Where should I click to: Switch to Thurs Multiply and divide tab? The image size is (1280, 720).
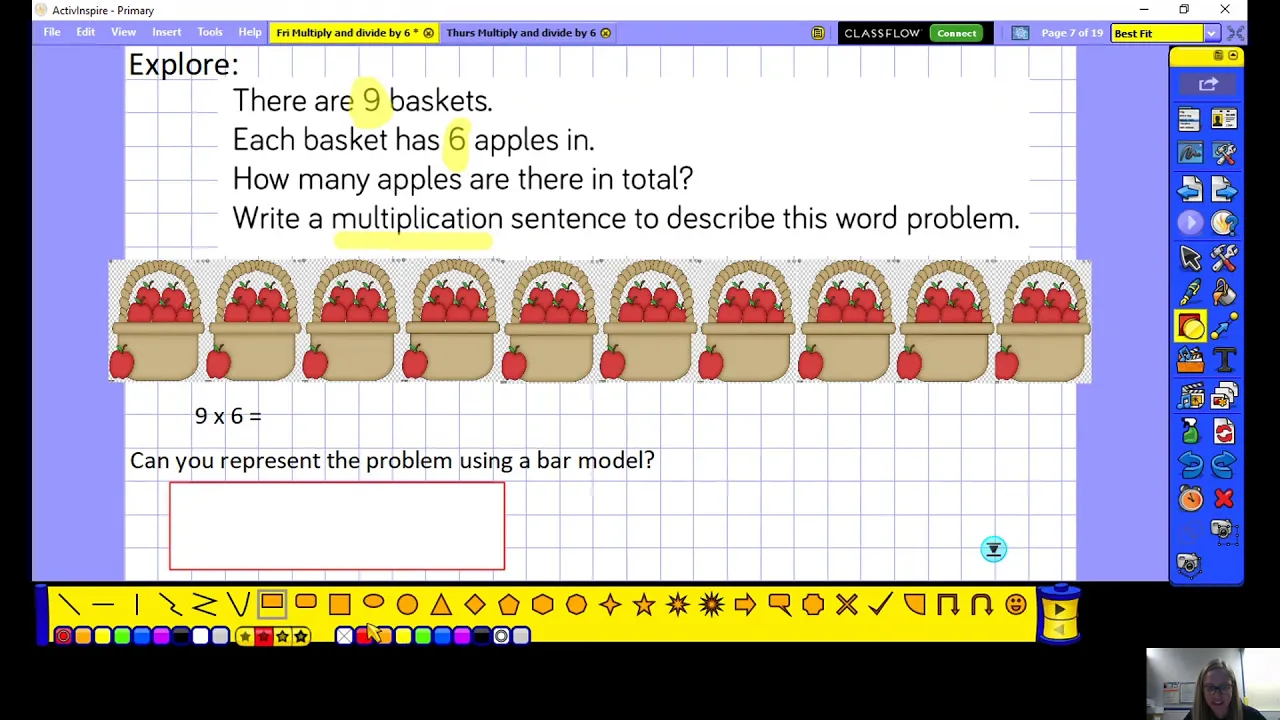click(521, 33)
